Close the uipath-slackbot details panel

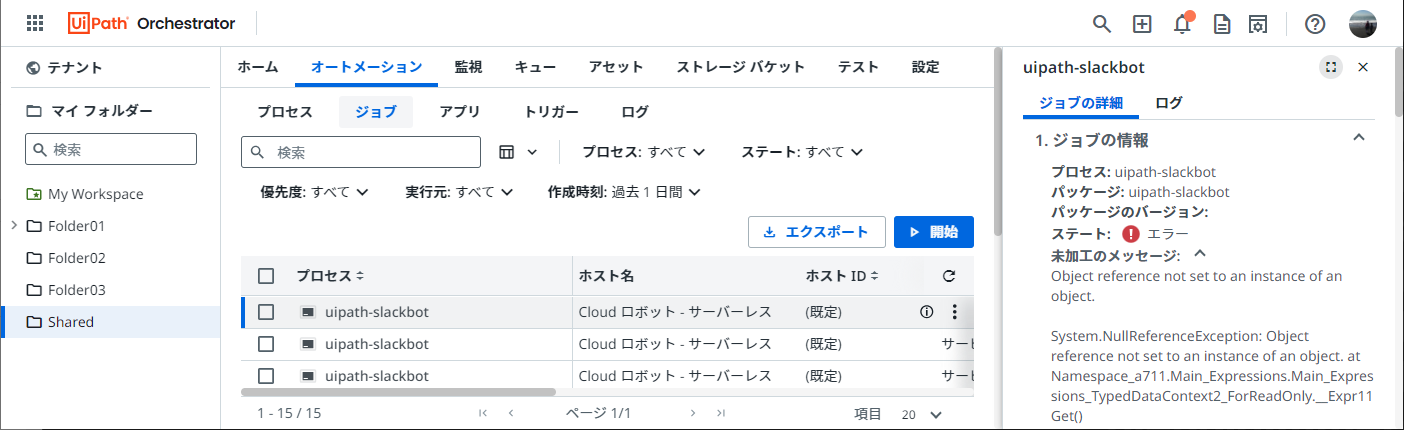[x=1363, y=67]
